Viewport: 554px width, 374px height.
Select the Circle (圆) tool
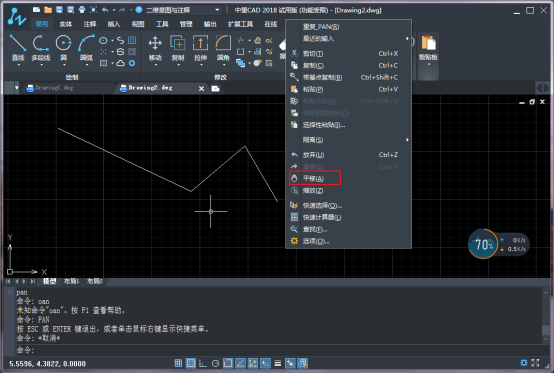point(64,48)
